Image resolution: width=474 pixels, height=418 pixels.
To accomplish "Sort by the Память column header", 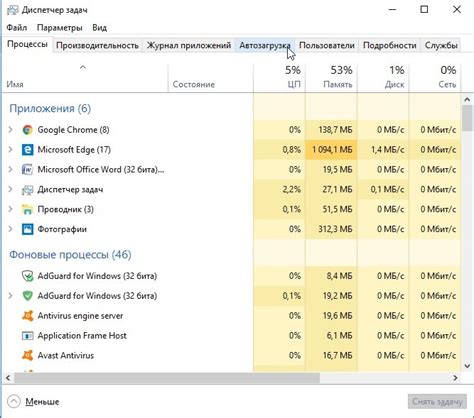I will click(331, 78).
